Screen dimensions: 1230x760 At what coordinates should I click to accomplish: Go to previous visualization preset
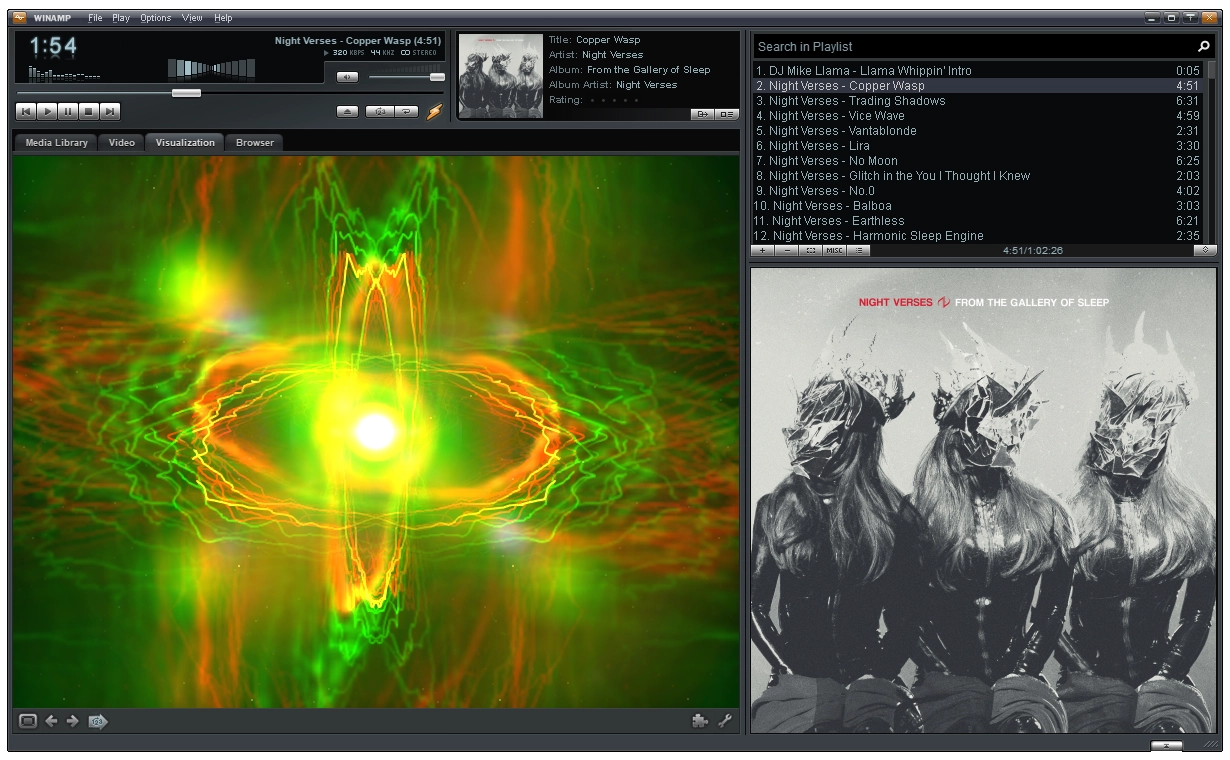point(51,721)
